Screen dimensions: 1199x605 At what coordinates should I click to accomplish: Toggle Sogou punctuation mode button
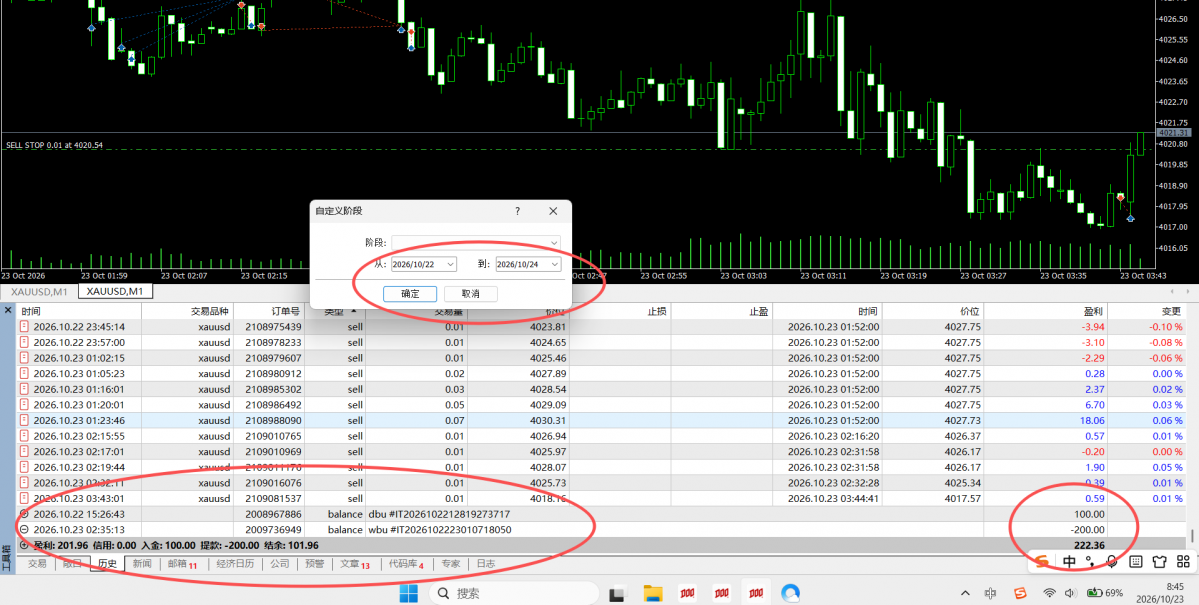click(1090, 561)
